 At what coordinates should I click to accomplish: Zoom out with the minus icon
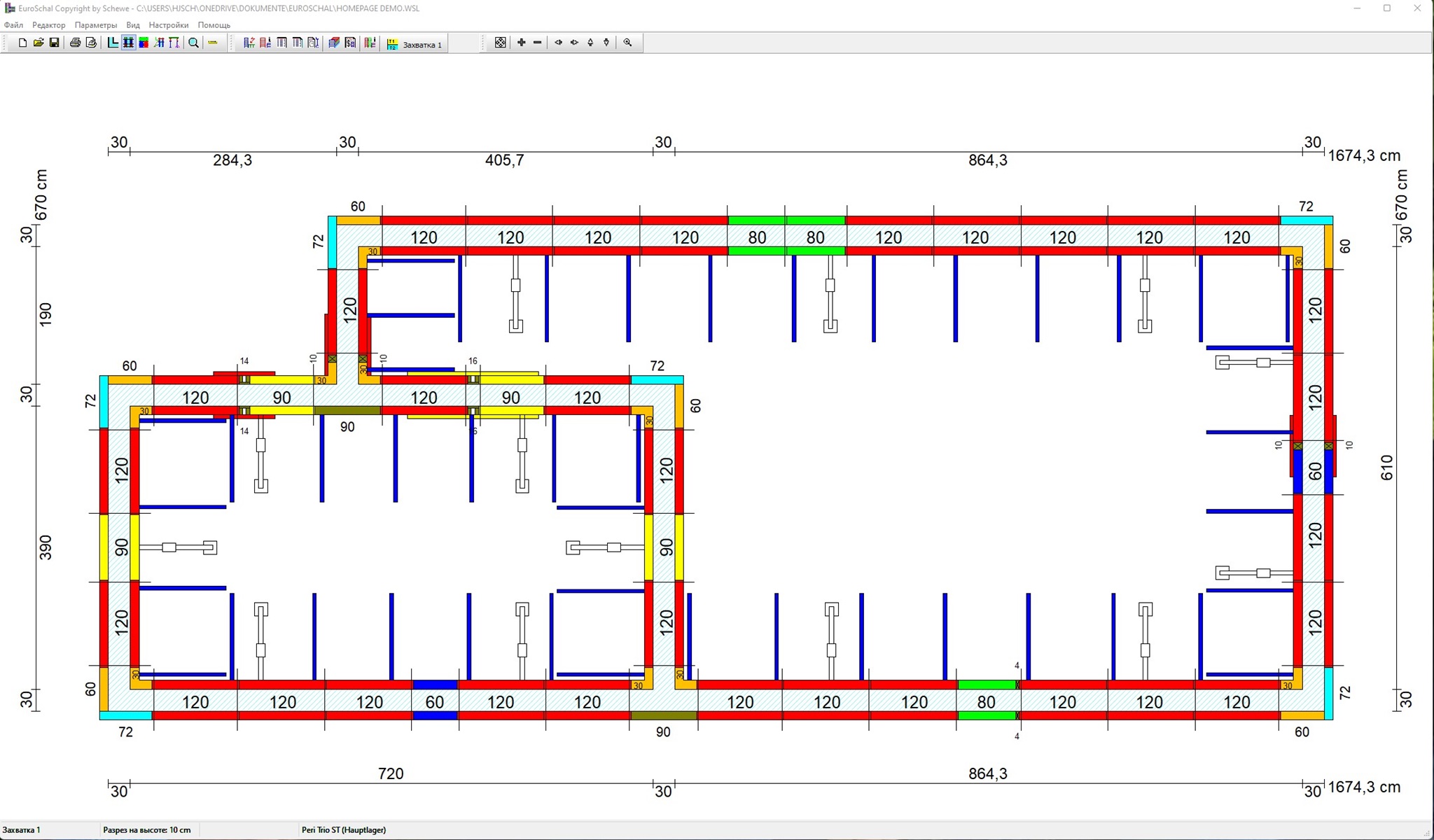[537, 43]
